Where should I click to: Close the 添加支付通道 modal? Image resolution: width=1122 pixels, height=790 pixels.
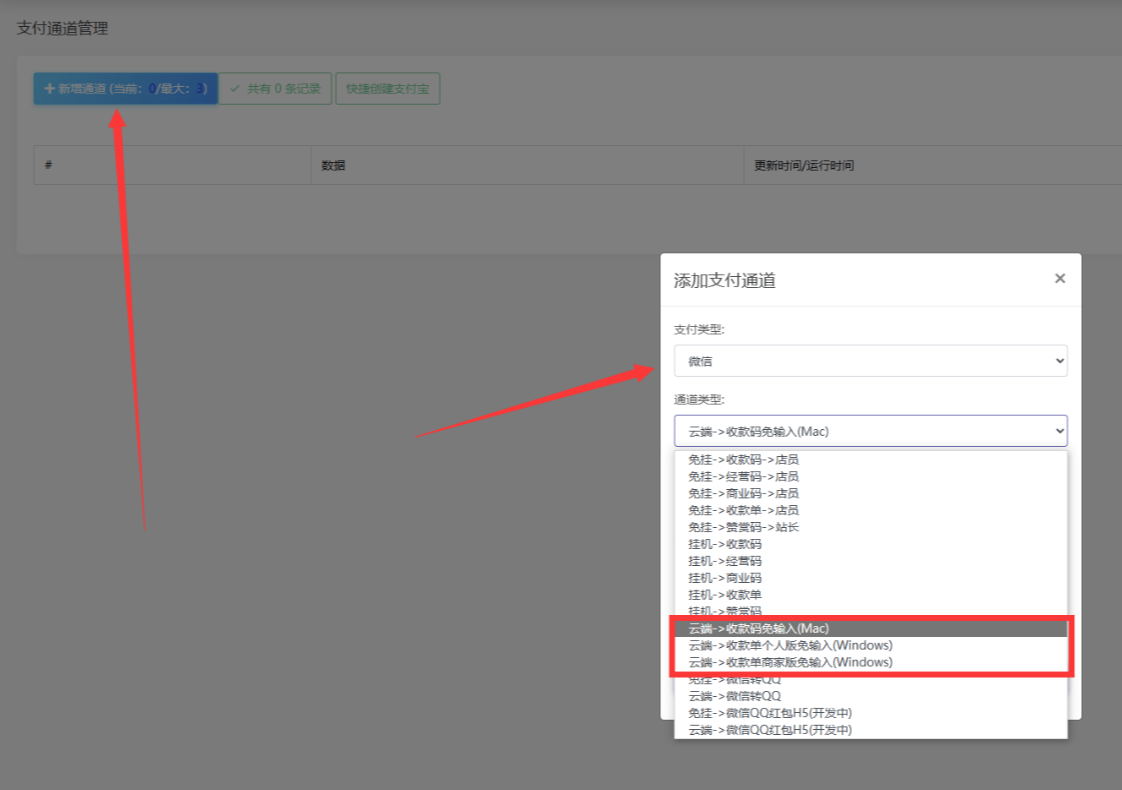point(1059,278)
